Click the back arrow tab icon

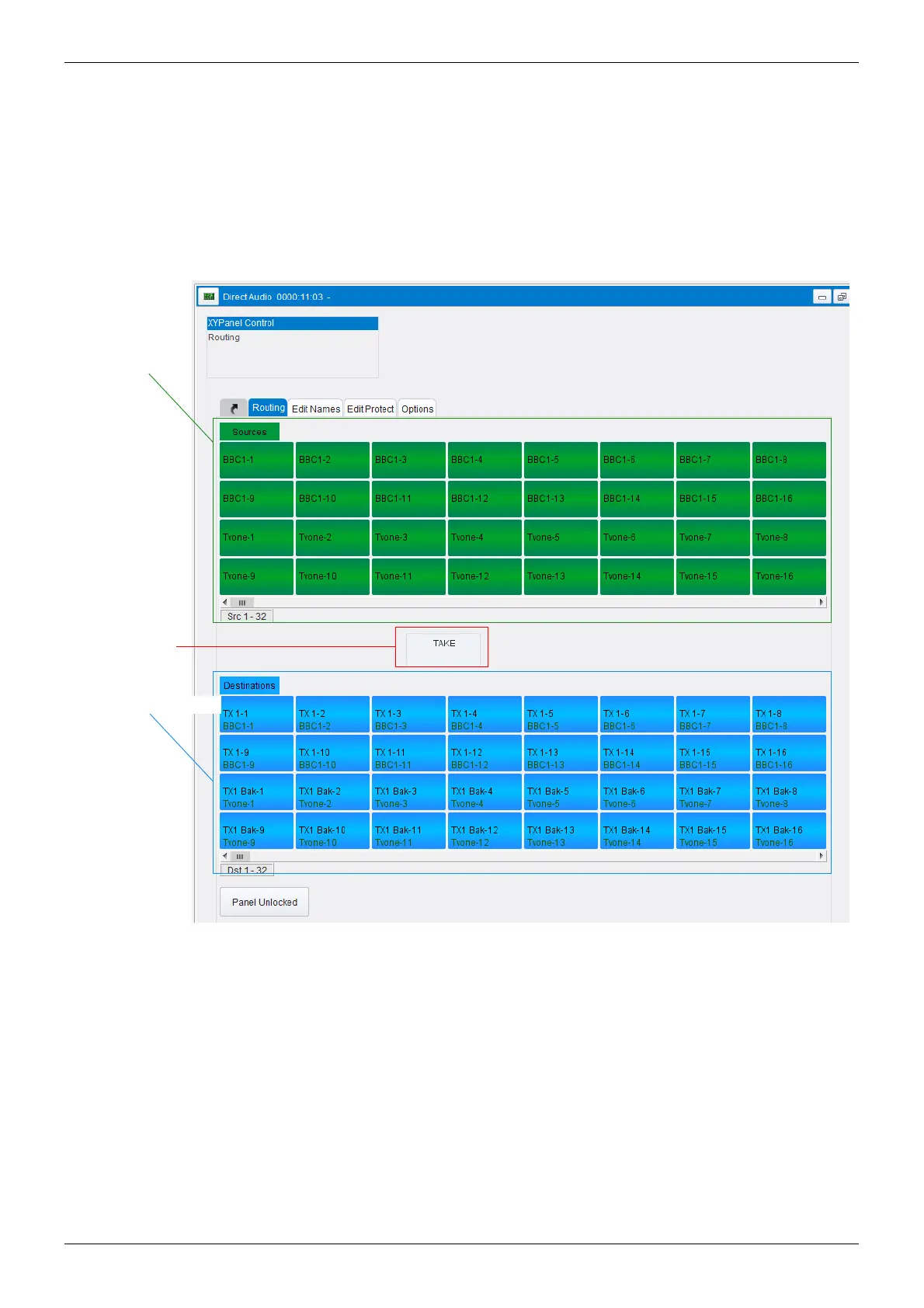[234, 409]
